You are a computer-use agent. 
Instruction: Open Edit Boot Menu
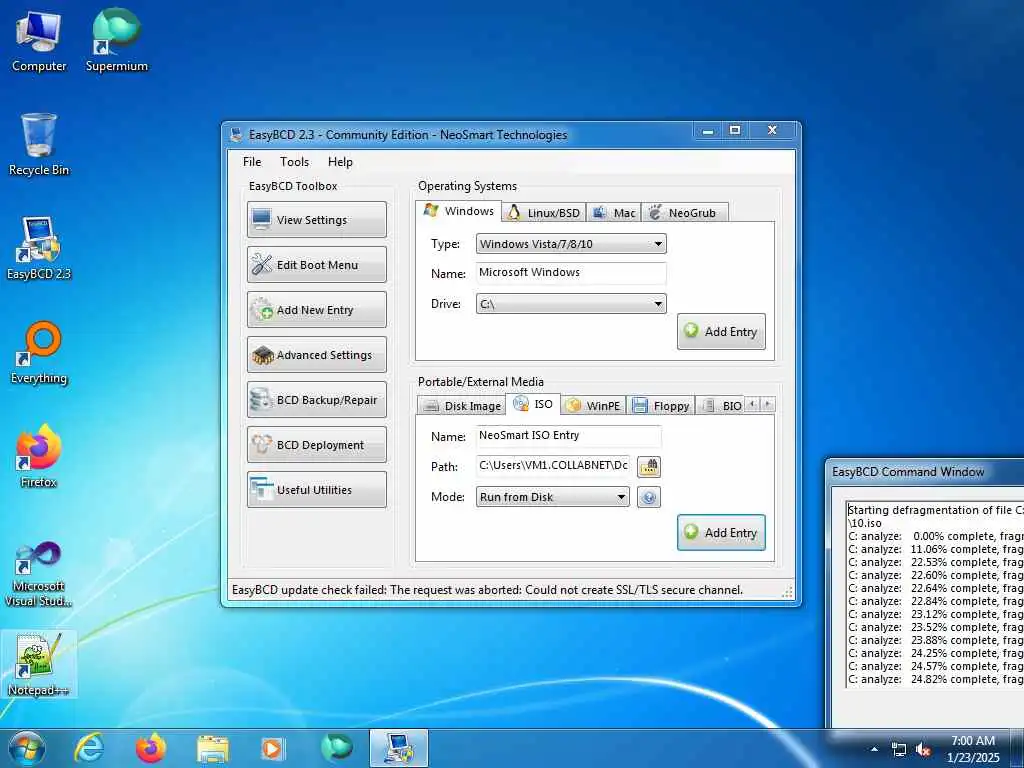pyautogui.click(x=317, y=264)
